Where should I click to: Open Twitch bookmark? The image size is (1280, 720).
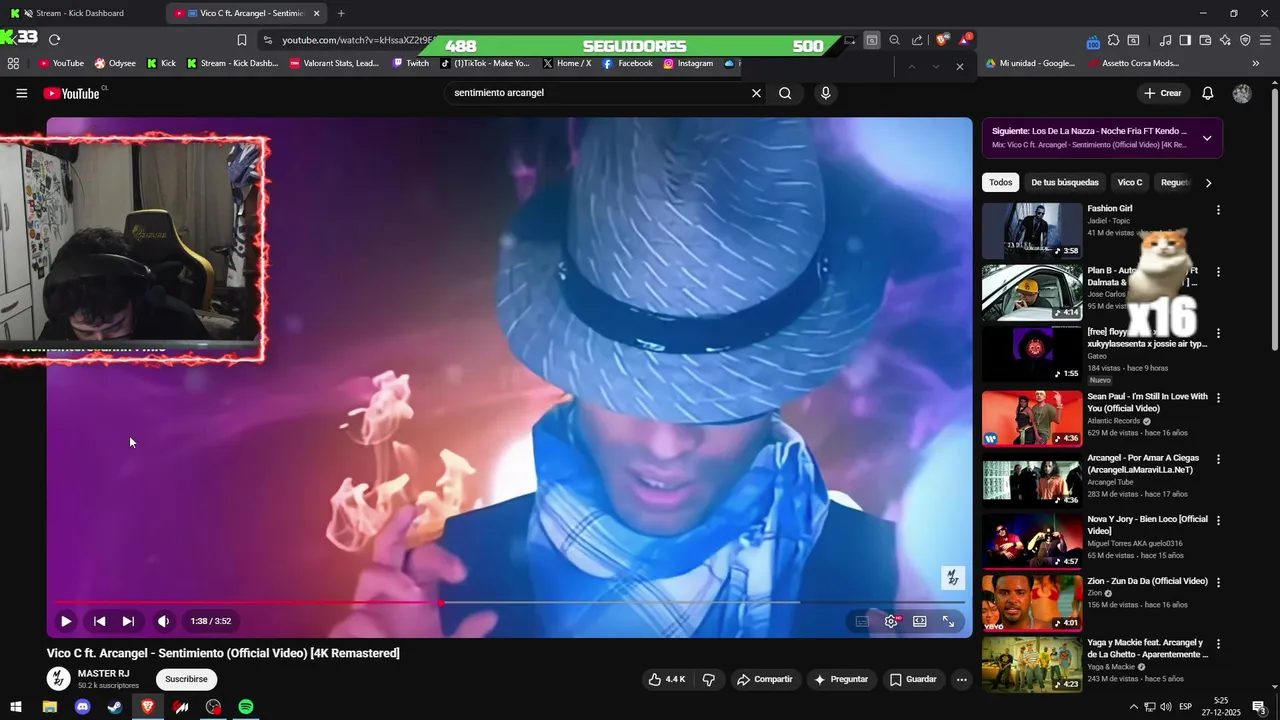411,63
